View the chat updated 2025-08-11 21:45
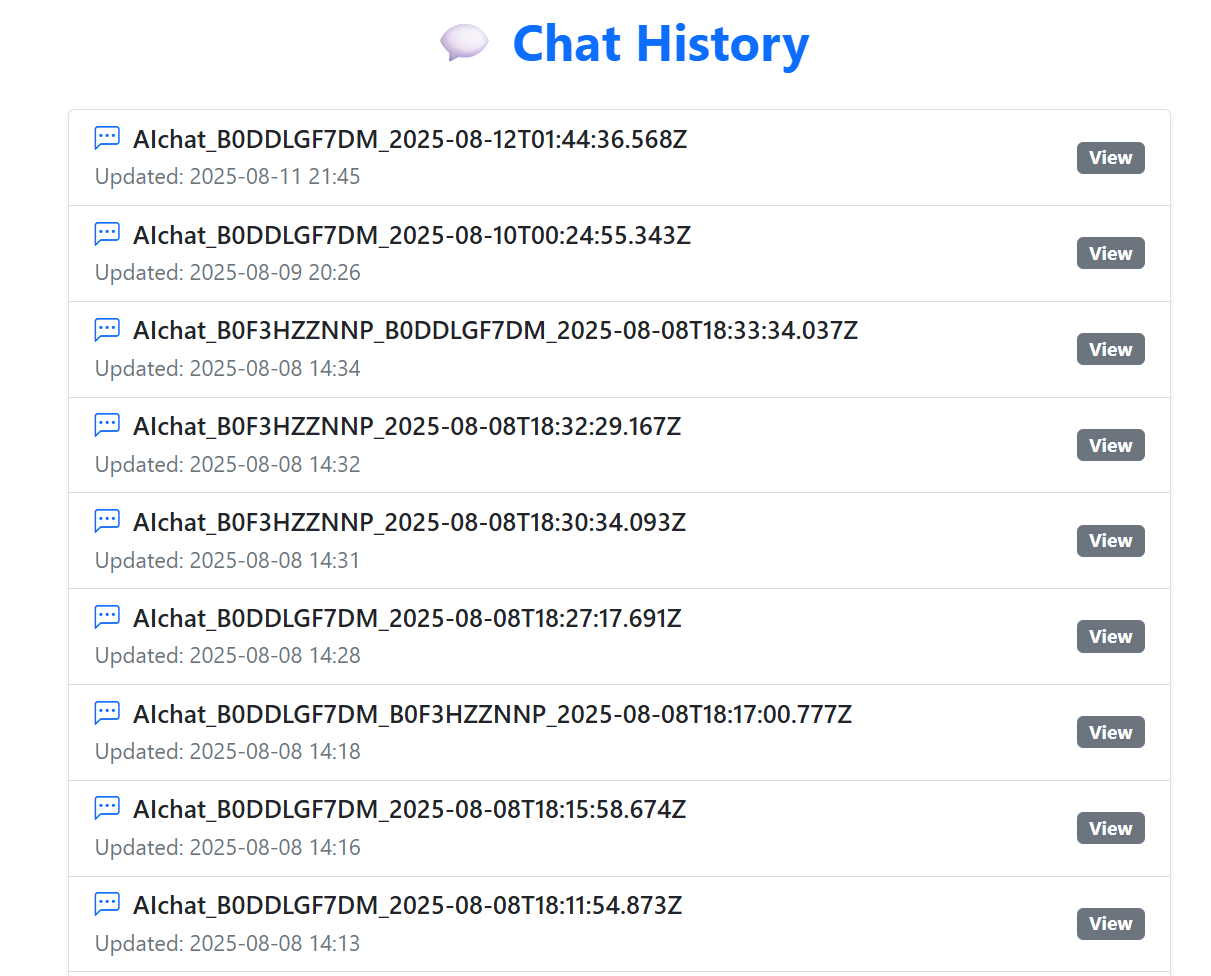Viewport: 1211px width, 976px height. pyautogui.click(x=1110, y=158)
